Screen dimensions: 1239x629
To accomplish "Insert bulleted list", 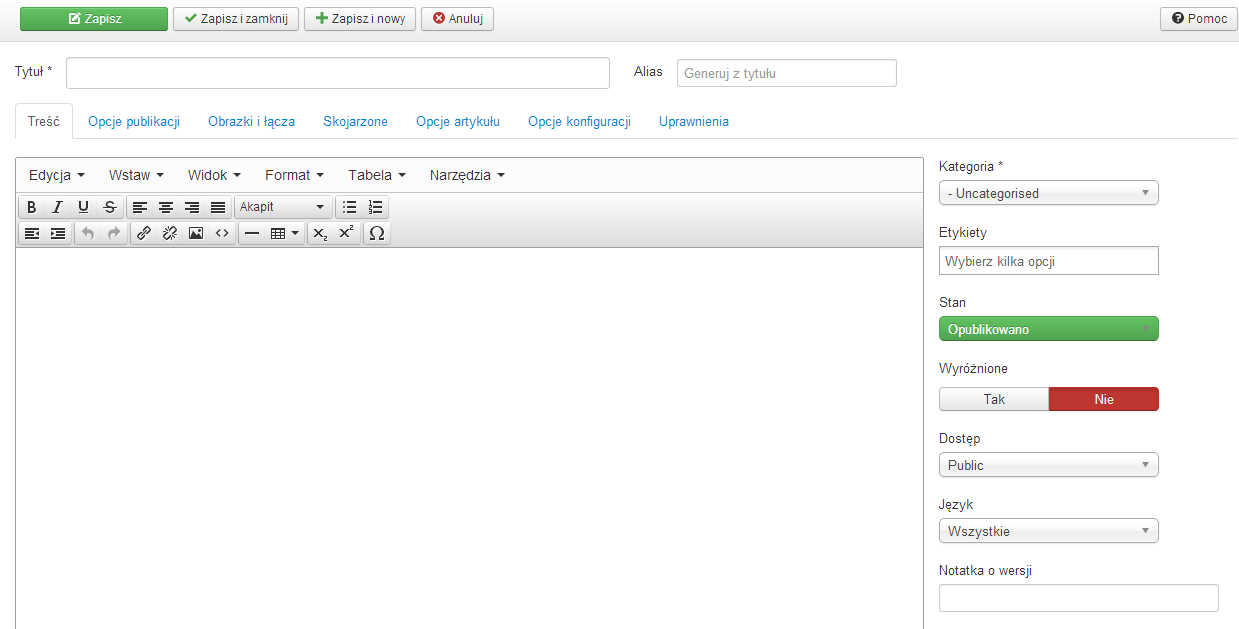I will tap(350, 208).
